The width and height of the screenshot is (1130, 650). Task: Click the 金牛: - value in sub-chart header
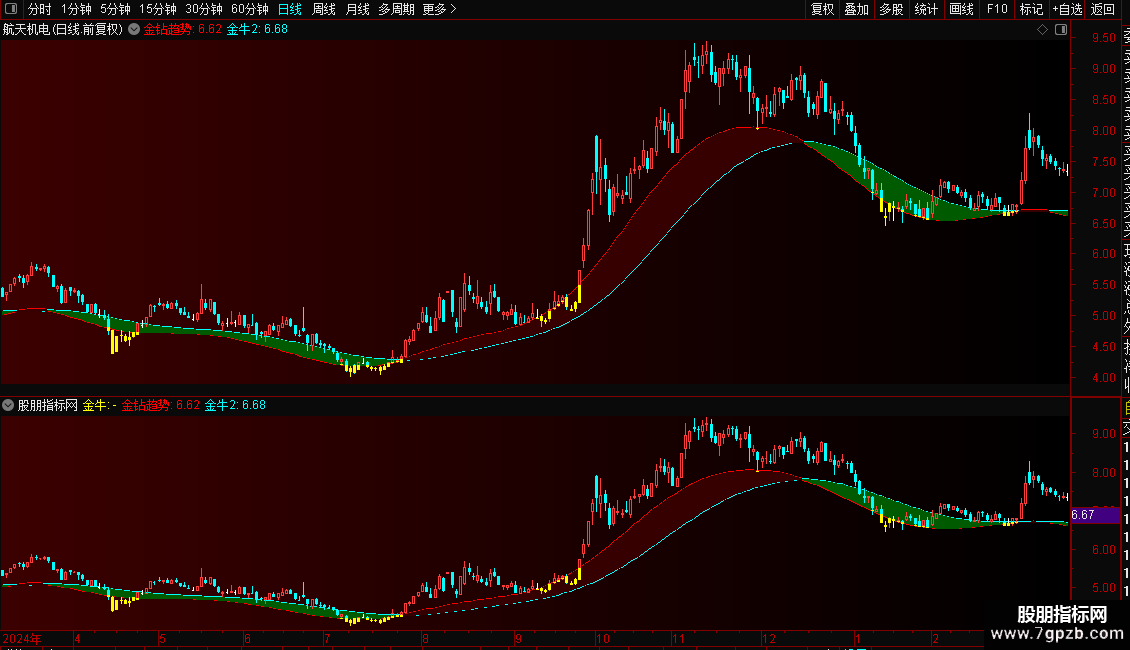click(x=99, y=406)
